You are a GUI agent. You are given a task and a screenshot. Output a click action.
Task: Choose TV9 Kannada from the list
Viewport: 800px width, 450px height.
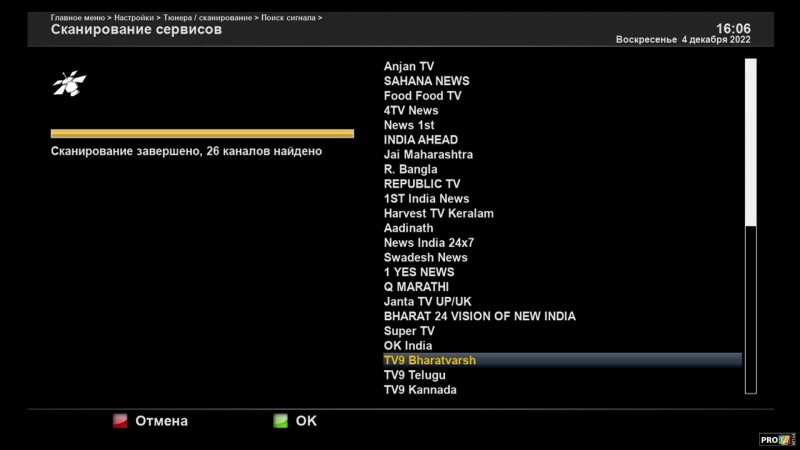point(420,390)
